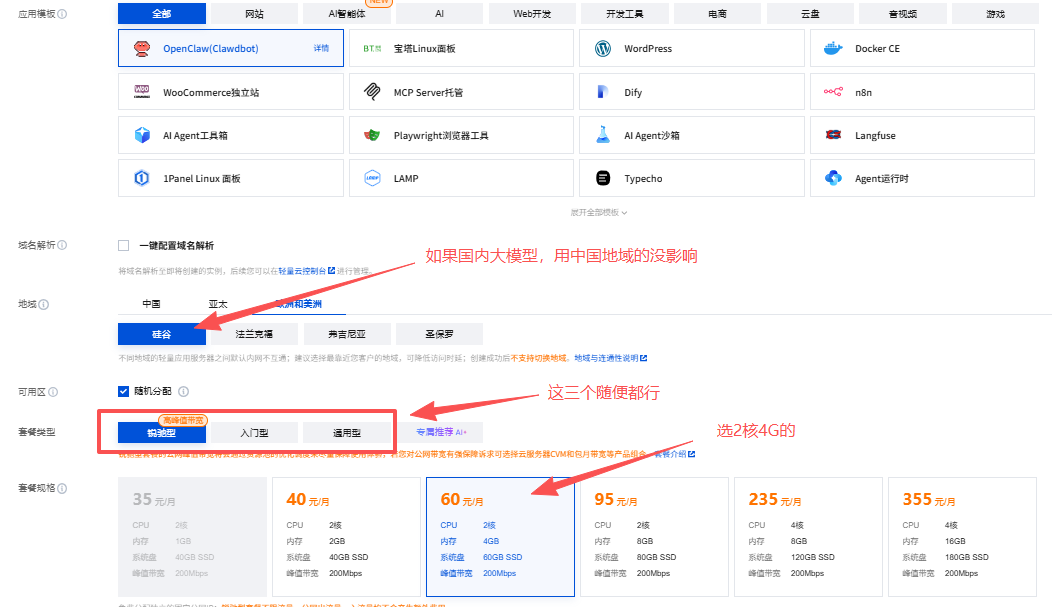Select the 开发工具 category tab
Image resolution: width=1052 pixels, height=607 pixels.
click(625, 13)
